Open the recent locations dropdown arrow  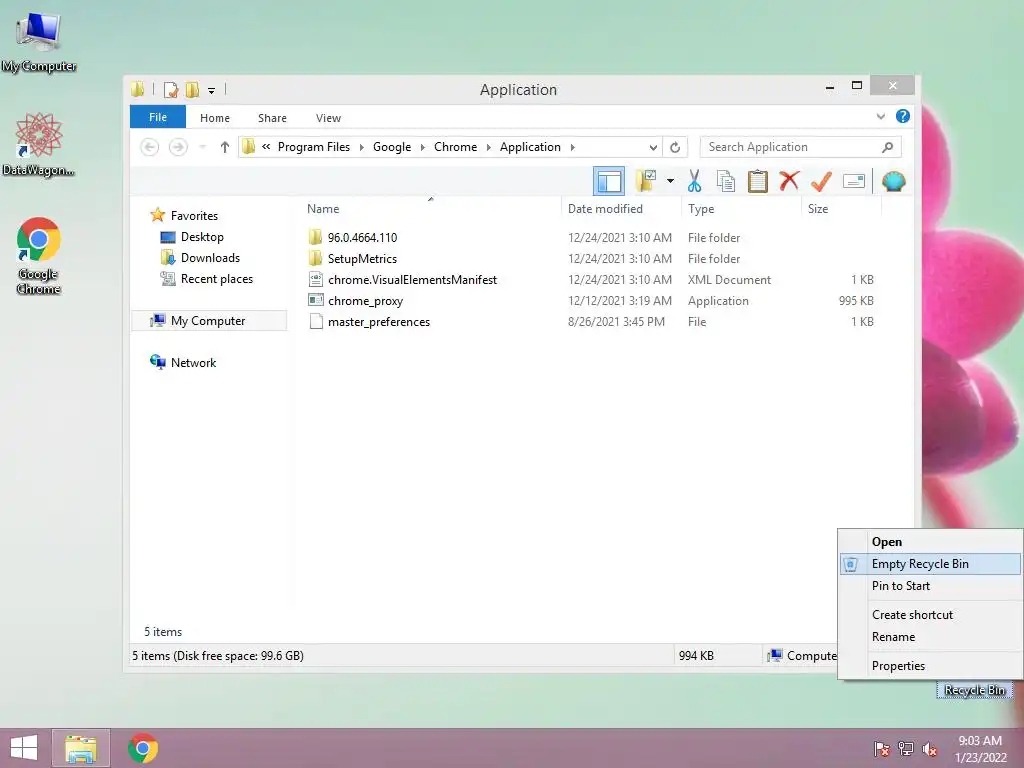point(202,147)
